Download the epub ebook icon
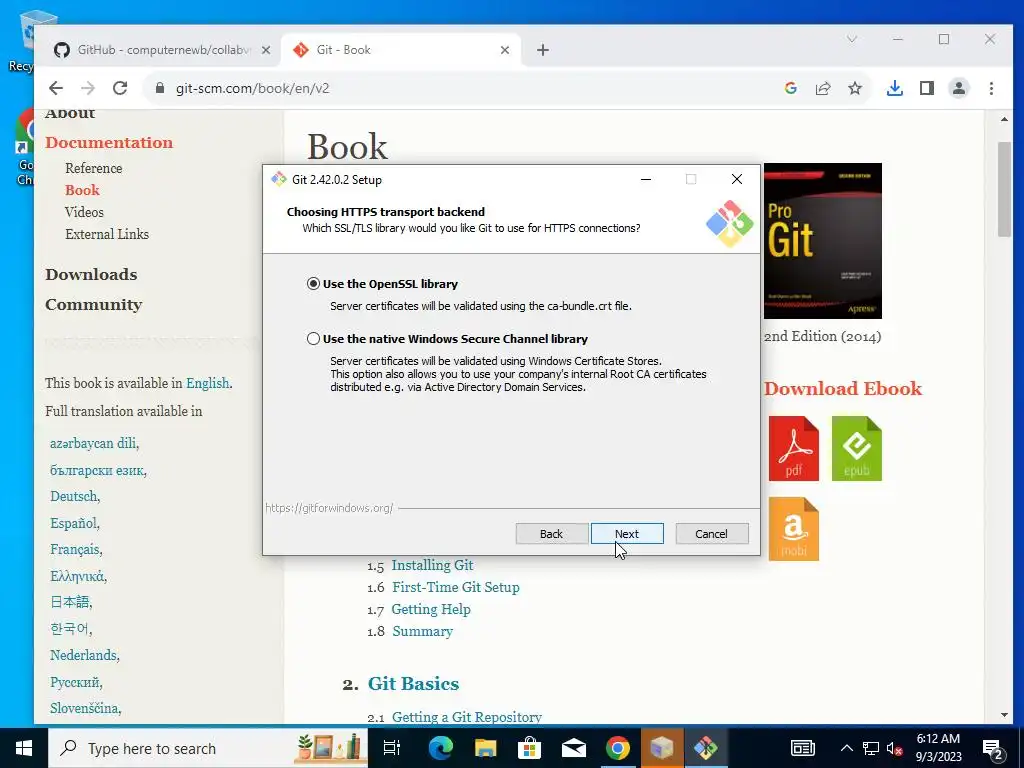The height and width of the screenshot is (768, 1024). (857, 449)
